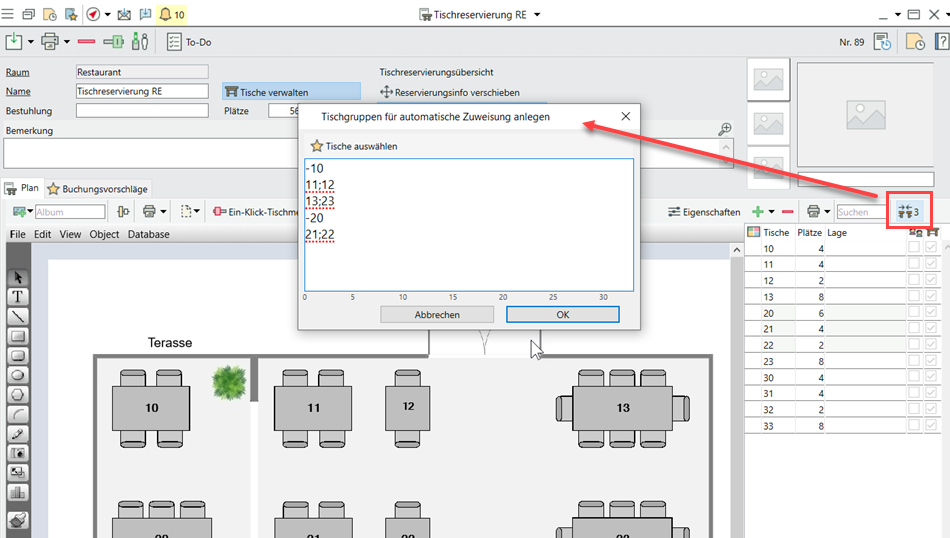Toggle last checkbox for table 13 row
Image resolution: width=950 pixels, height=538 pixels.
coord(932,297)
